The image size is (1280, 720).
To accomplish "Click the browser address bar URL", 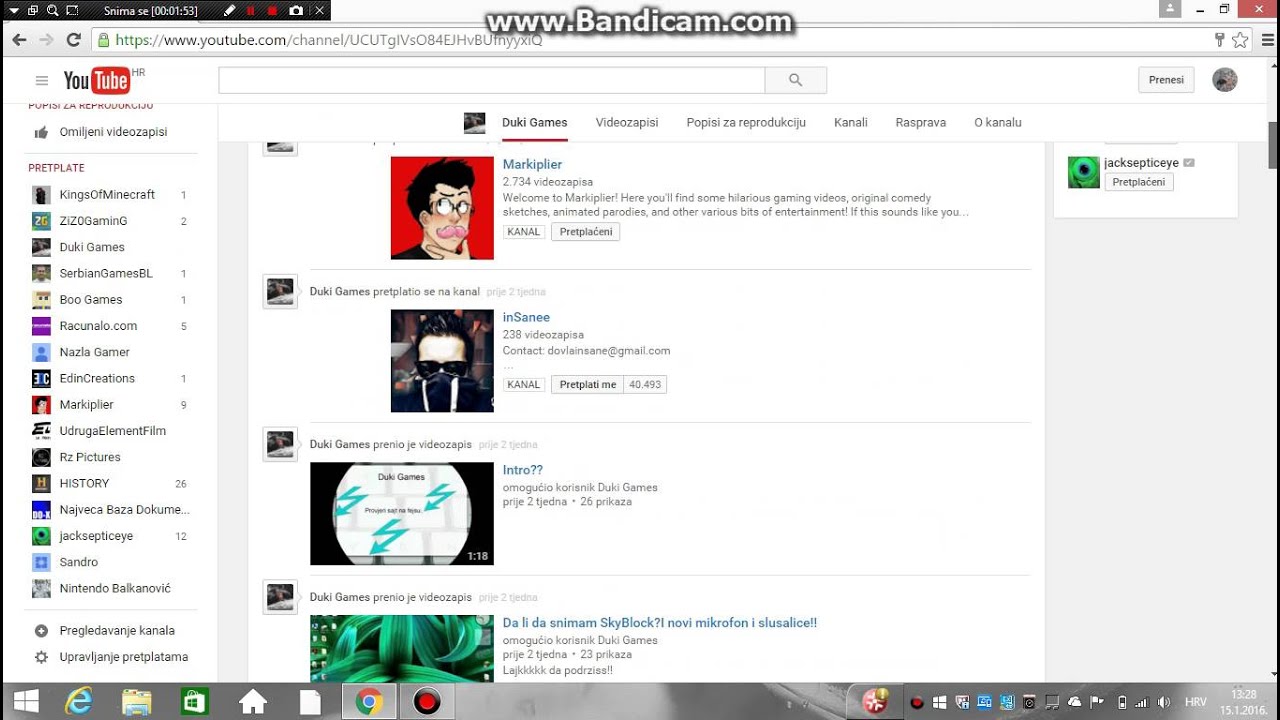I will tap(329, 40).
